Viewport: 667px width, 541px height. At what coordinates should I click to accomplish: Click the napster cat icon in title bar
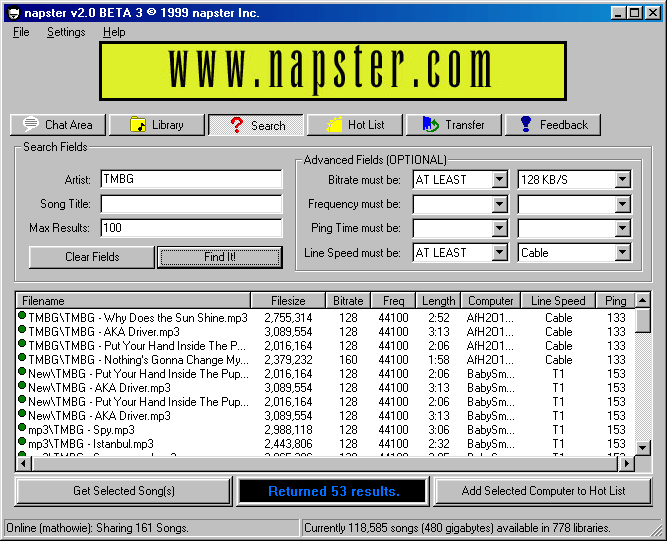(14, 13)
